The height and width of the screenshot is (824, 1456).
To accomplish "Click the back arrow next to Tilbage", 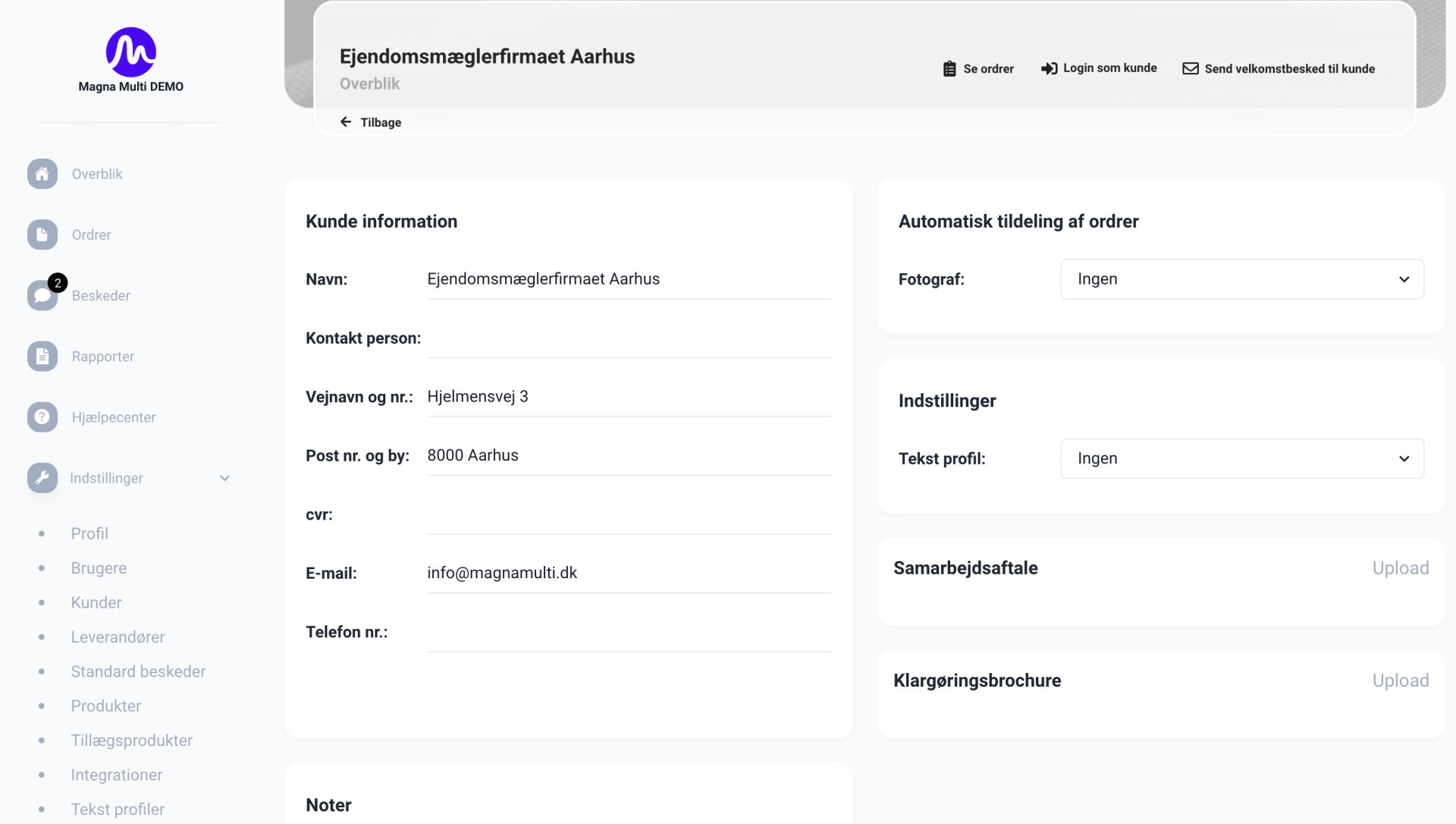I will (x=346, y=122).
